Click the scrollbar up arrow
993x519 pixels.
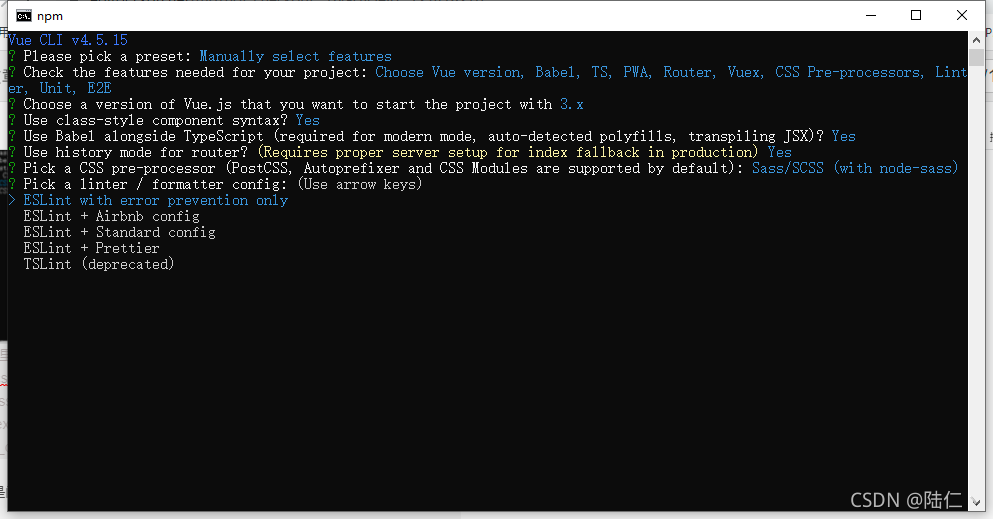(976, 40)
